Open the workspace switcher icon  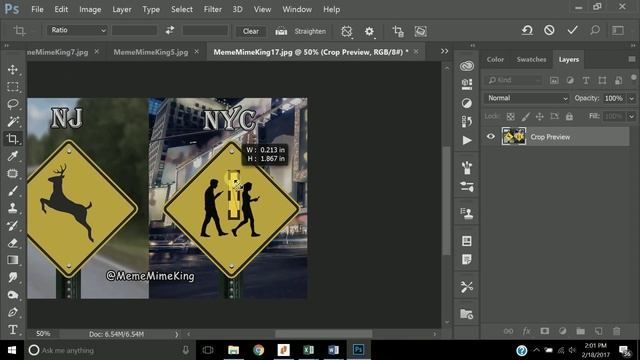(x=618, y=30)
